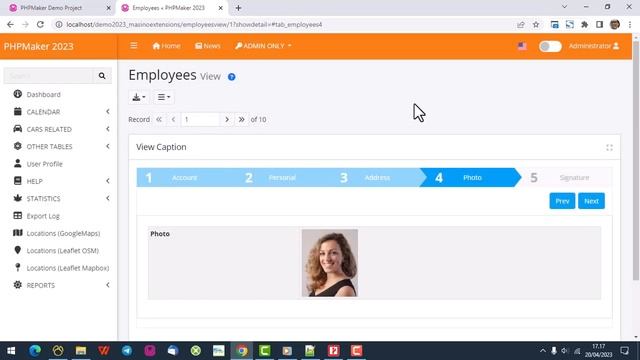Open the Administrator user menu
The width and height of the screenshot is (640, 360).
click(594, 46)
